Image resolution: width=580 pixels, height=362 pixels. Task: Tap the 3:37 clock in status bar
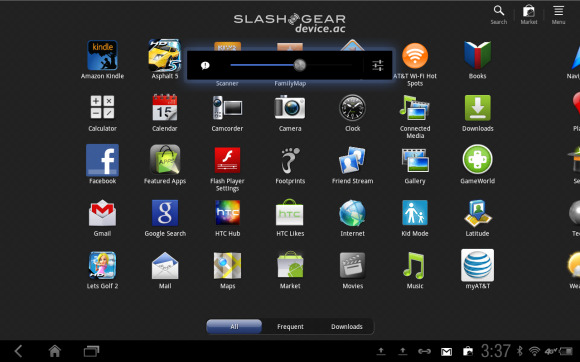(496, 351)
